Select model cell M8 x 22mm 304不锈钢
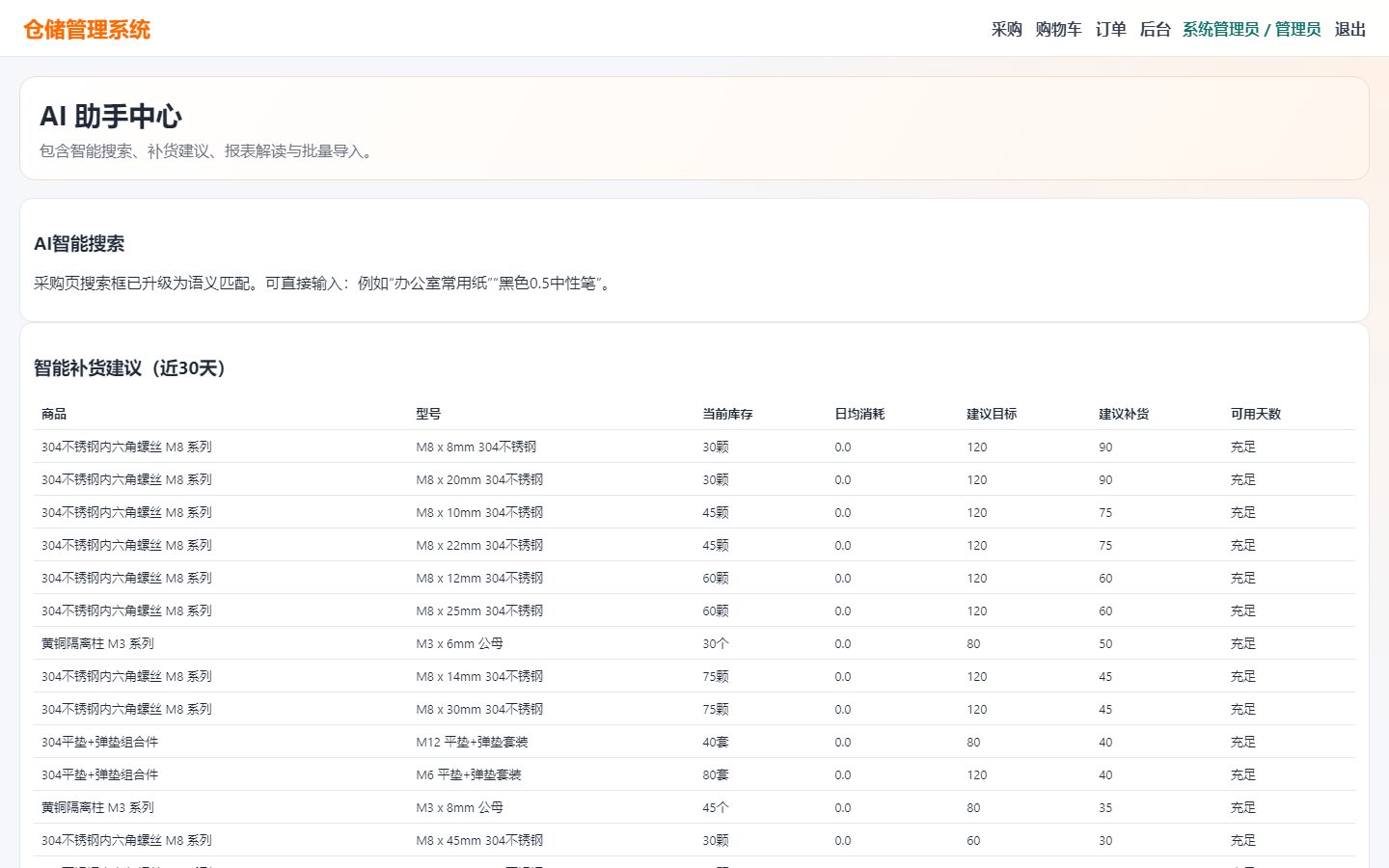The image size is (1389, 868). tap(479, 545)
